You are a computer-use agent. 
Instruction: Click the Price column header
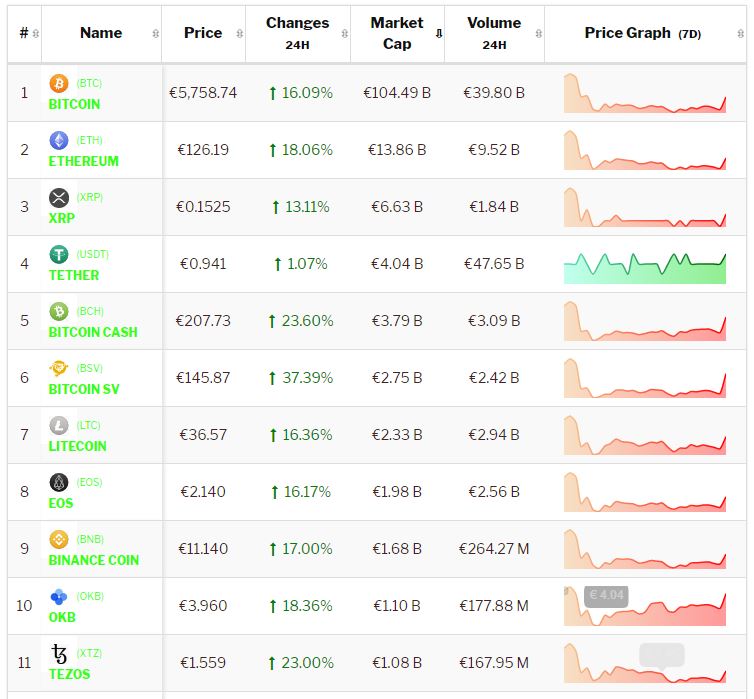(x=203, y=33)
